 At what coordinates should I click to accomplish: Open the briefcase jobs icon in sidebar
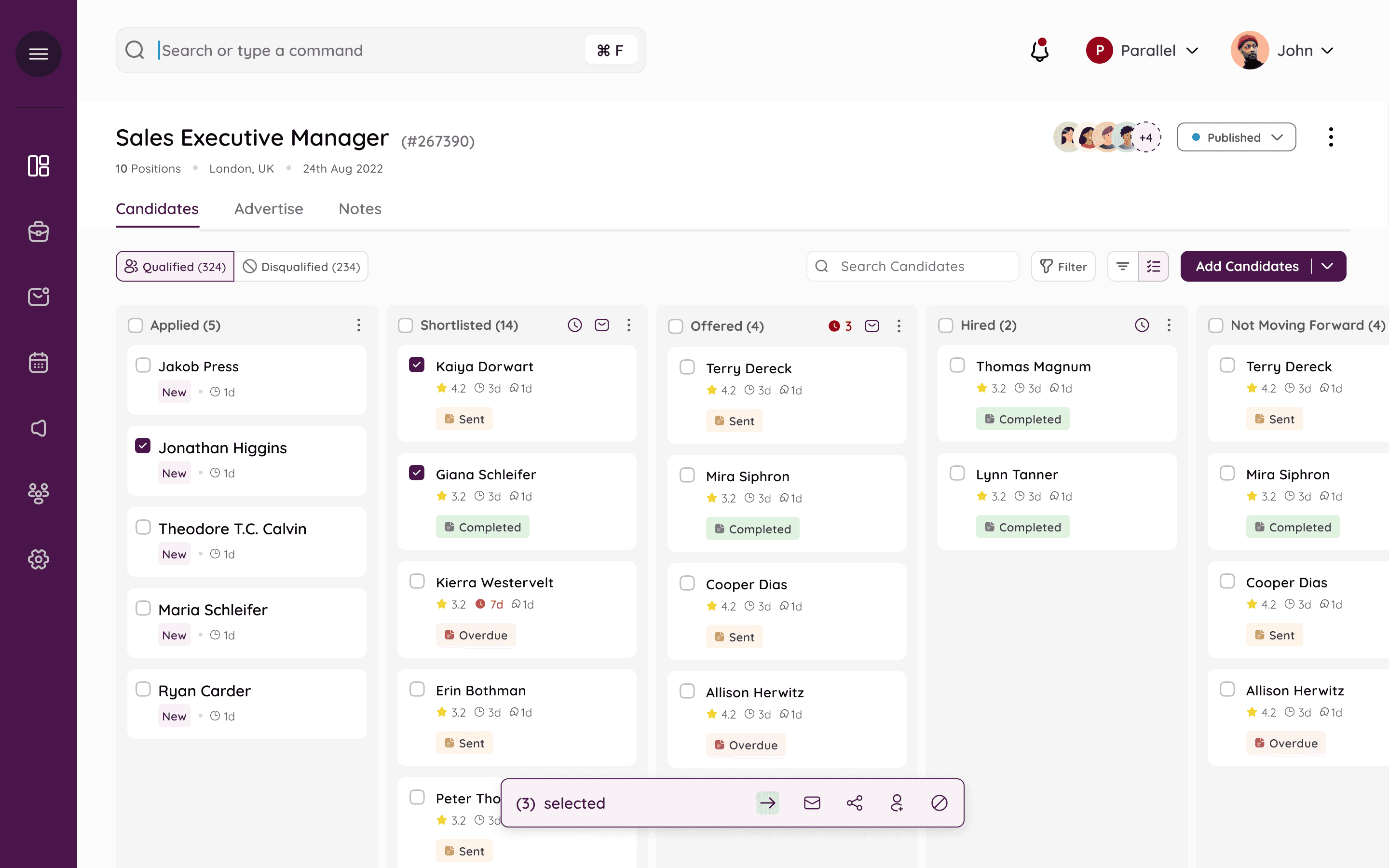[39, 231]
